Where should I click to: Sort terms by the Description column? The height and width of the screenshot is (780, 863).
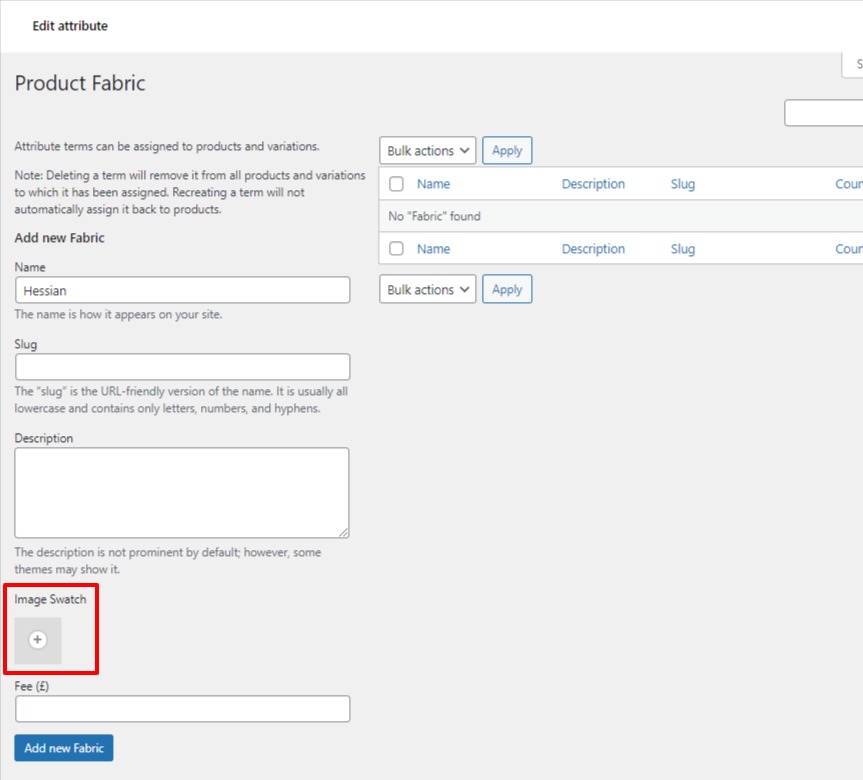click(x=593, y=184)
